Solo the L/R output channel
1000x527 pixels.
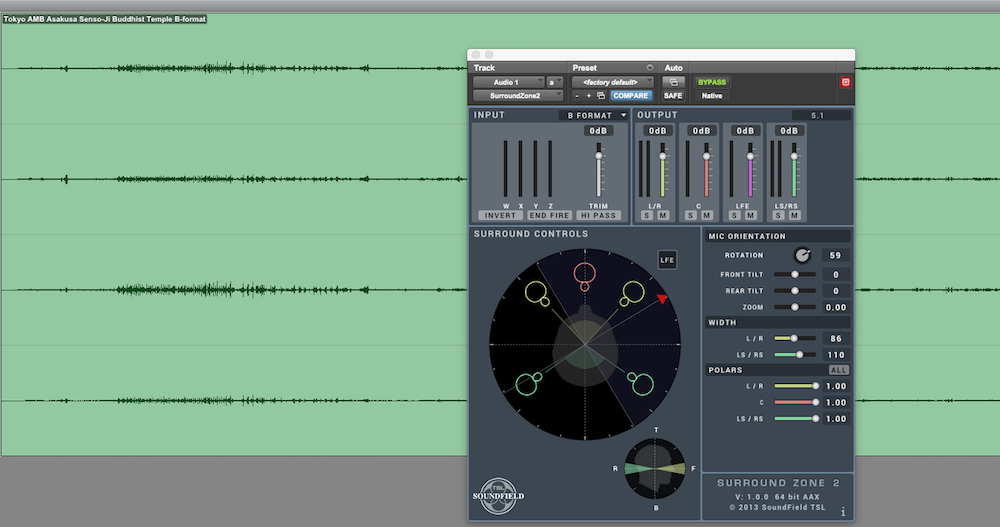[647, 216]
